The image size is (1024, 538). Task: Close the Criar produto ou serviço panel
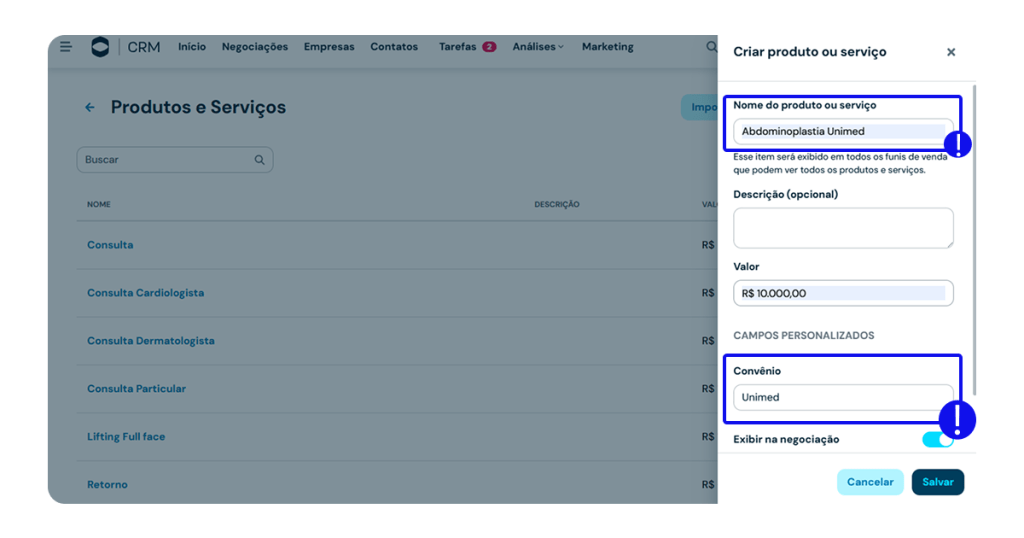[x=950, y=52]
